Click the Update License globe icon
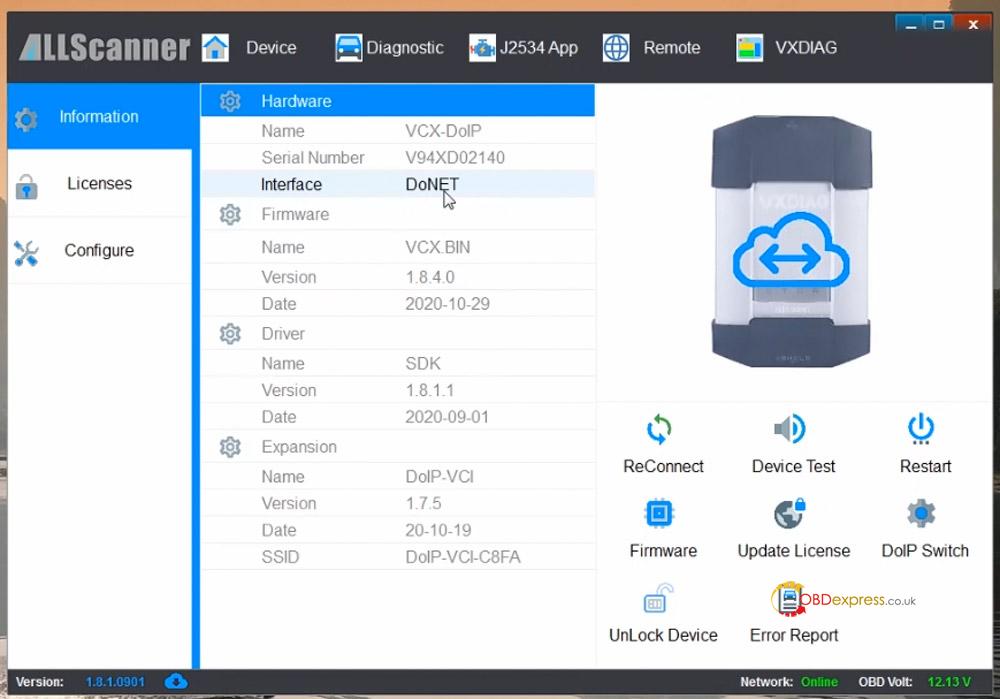The image size is (1000, 699). (790, 514)
